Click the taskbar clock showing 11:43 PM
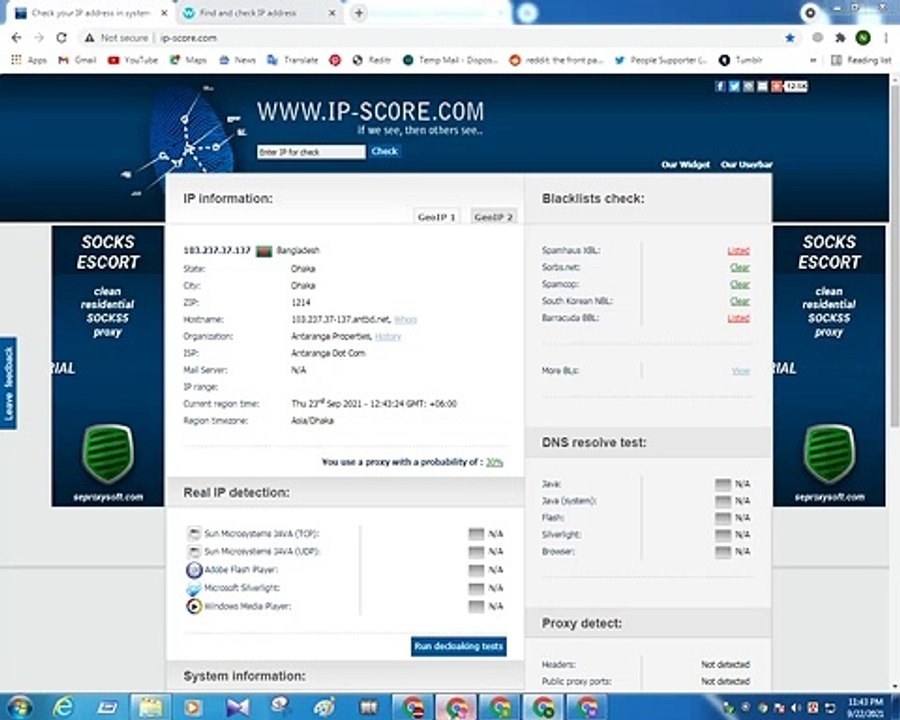Screen dimensions: 900x720 pyautogui.click(x=865, y=707)
